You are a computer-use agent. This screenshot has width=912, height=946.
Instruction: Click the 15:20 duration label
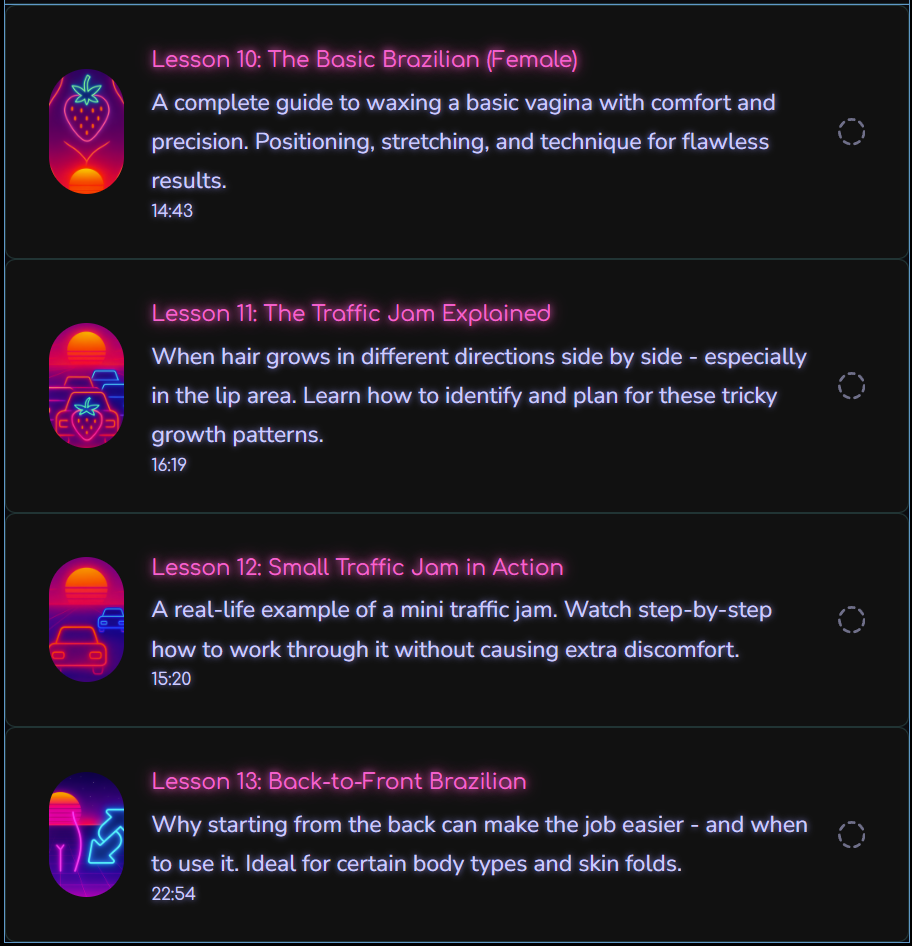(x=171, y=679)
